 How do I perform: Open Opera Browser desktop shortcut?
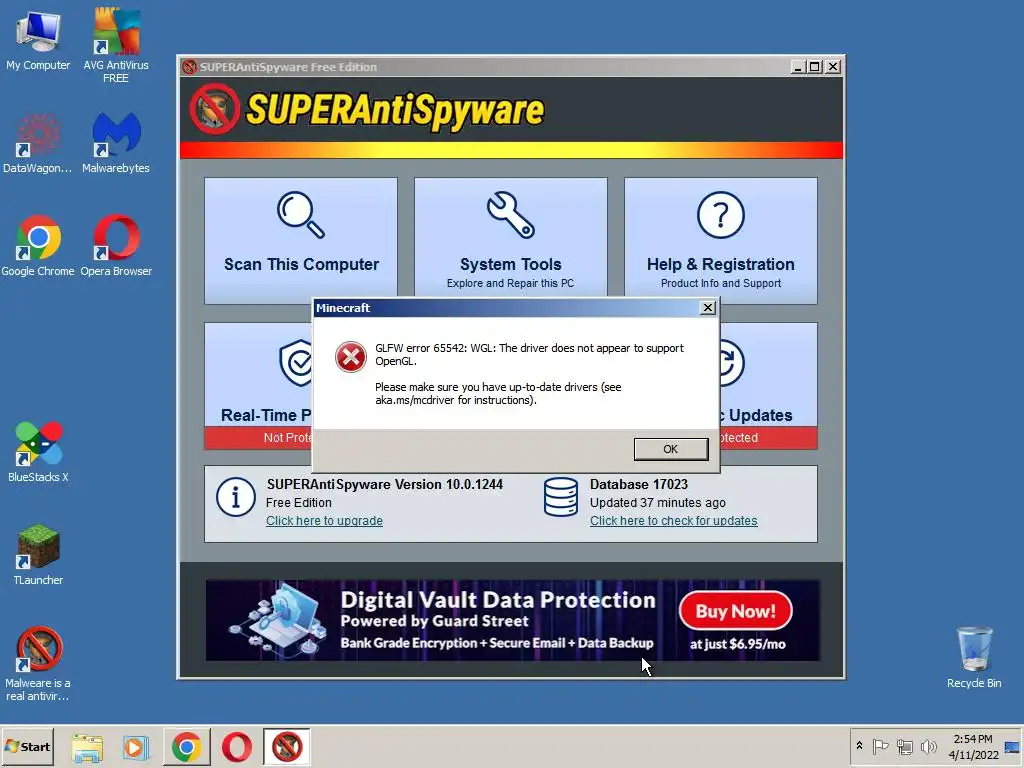pyautogui.click(x=116, y=246)
